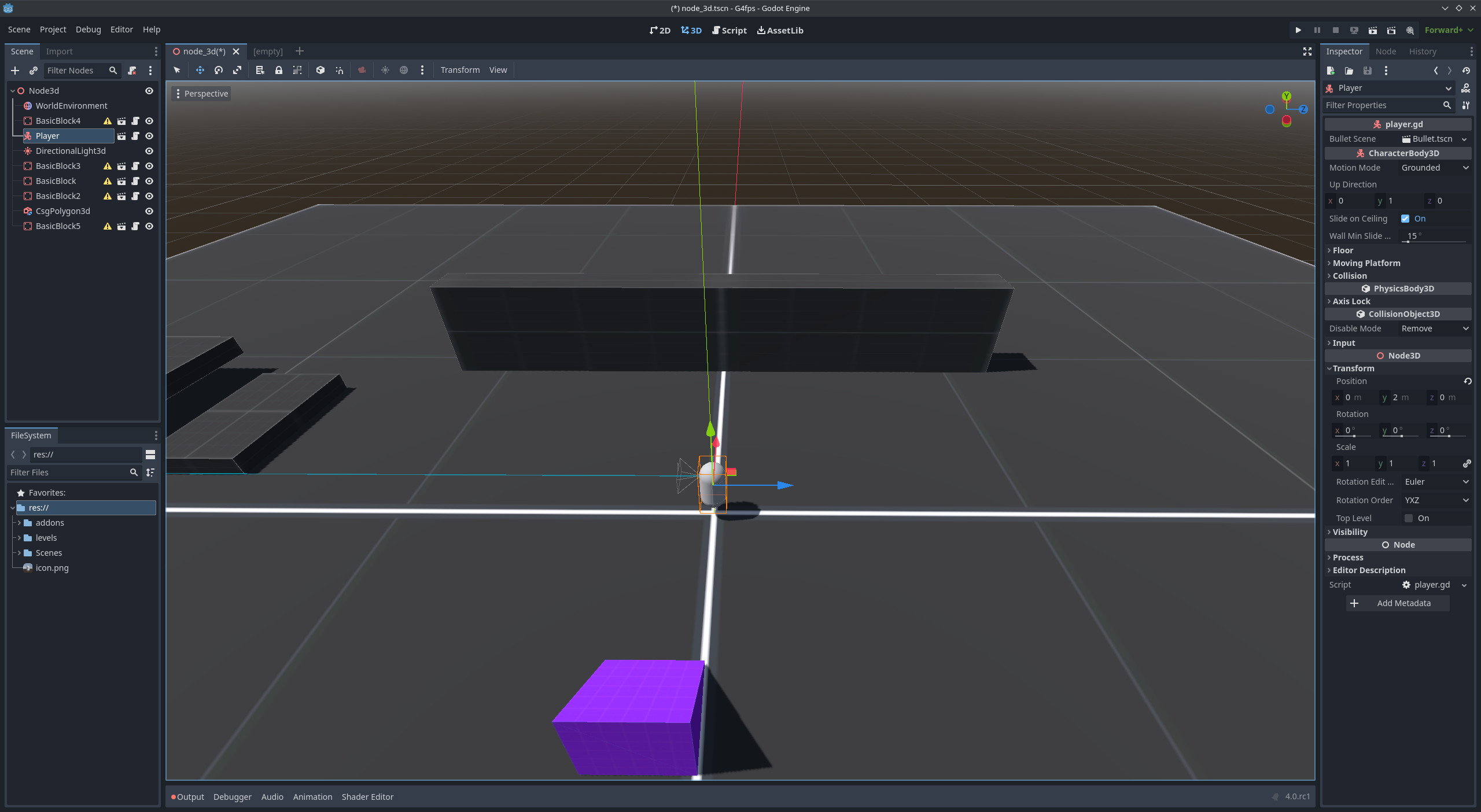
Task: Select the Move tool in the 3D viewport
Action: [200, 70]
